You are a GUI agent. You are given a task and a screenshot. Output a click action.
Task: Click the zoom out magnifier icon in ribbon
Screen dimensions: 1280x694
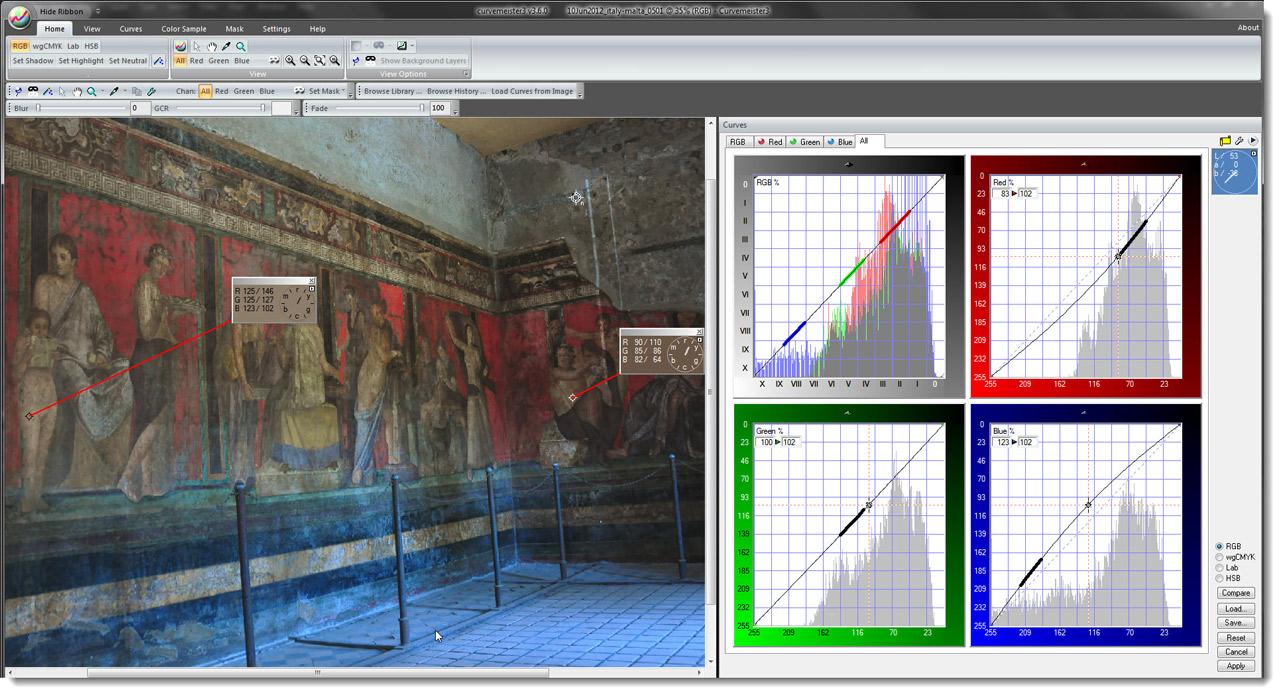point(305,60)
